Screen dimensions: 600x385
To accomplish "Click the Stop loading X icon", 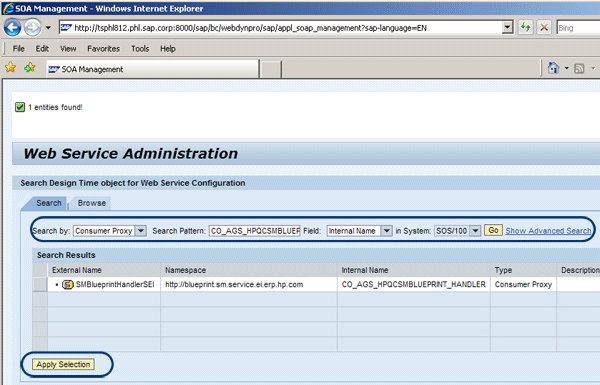I will point(544,28).
